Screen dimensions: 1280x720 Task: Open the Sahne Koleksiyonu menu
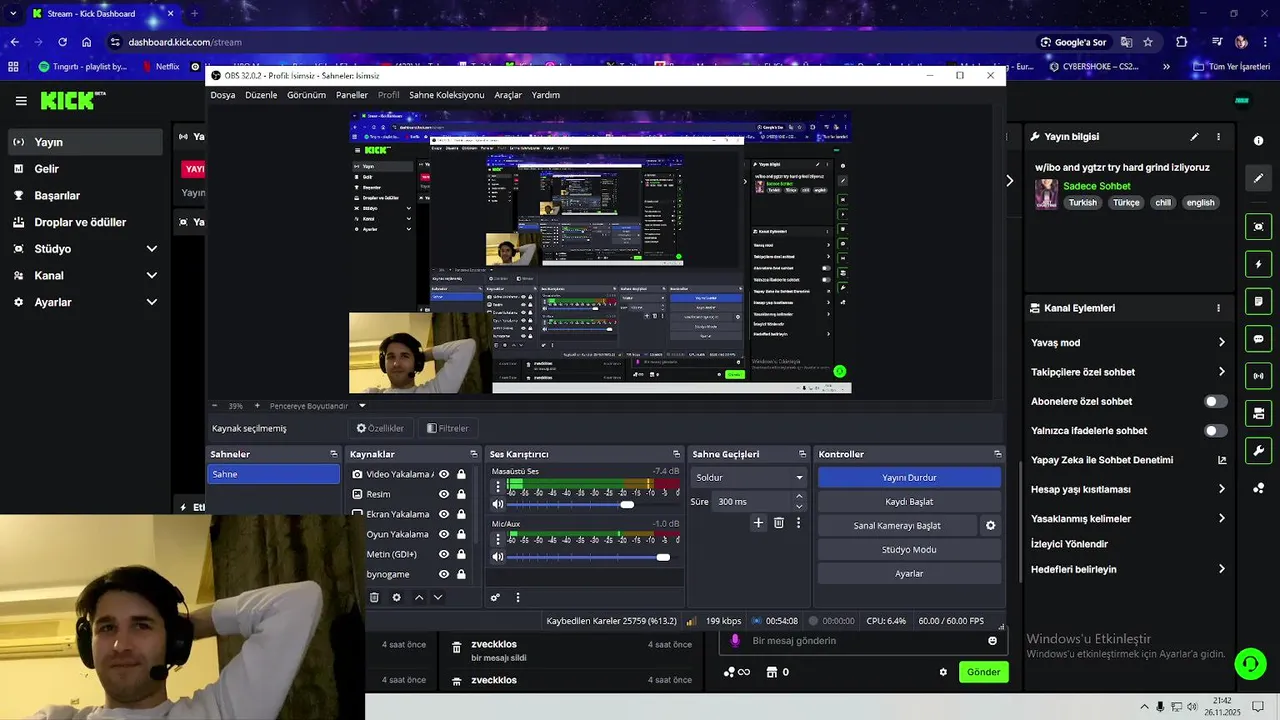[446, 95]
